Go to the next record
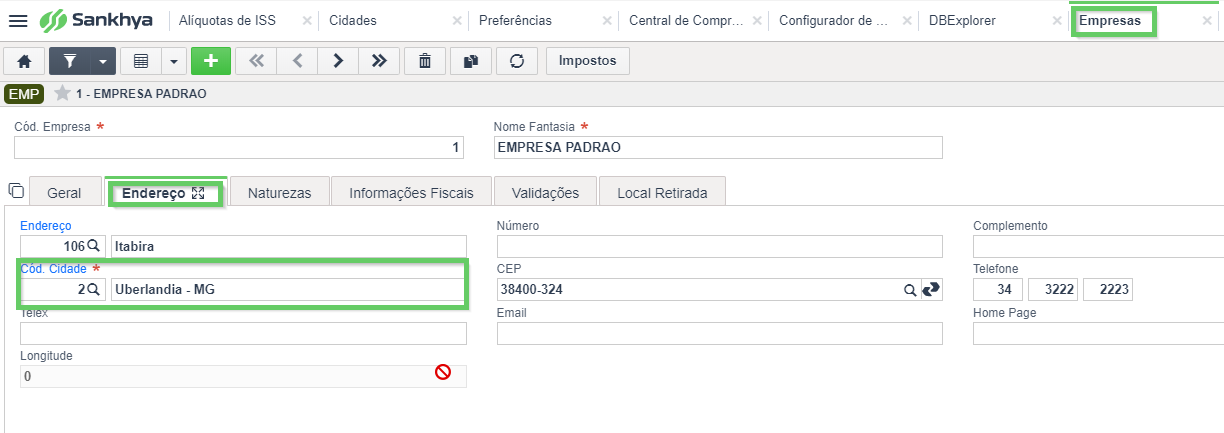Viewport: 1224px width, 433px height. click(338, 61)
